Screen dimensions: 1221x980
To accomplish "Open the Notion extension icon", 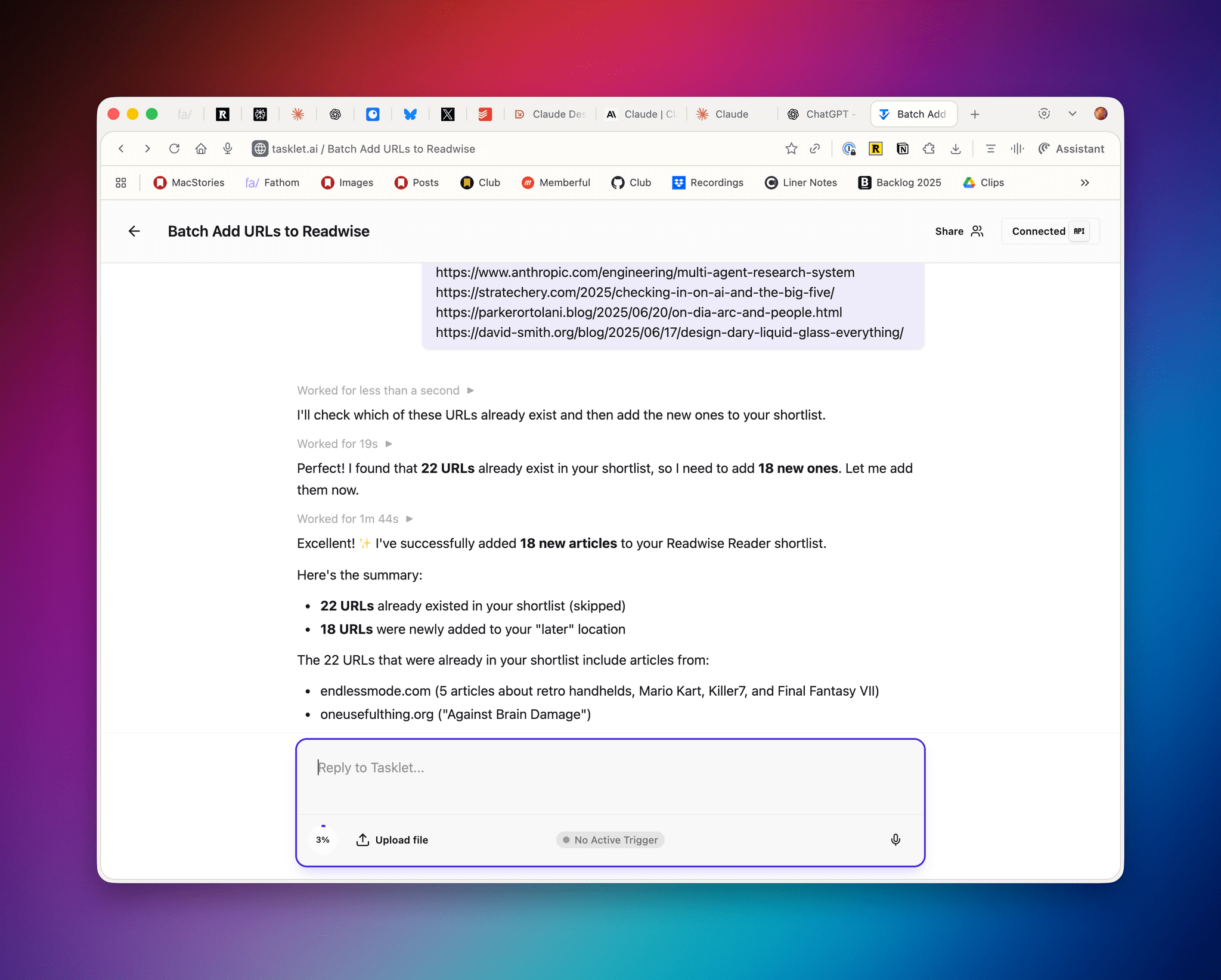I will pos(902,149).
